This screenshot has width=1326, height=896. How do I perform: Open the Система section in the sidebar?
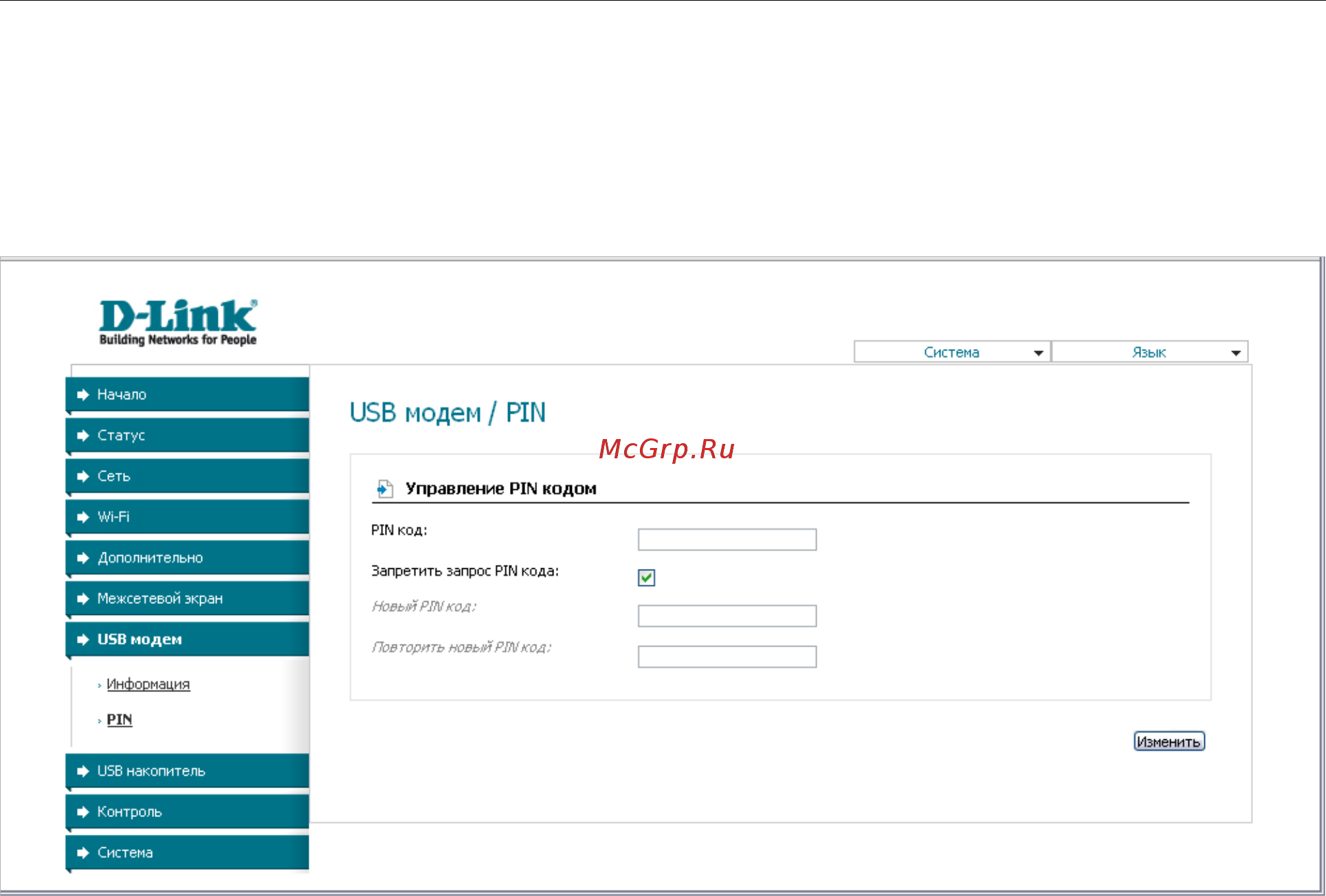point(188,853)
